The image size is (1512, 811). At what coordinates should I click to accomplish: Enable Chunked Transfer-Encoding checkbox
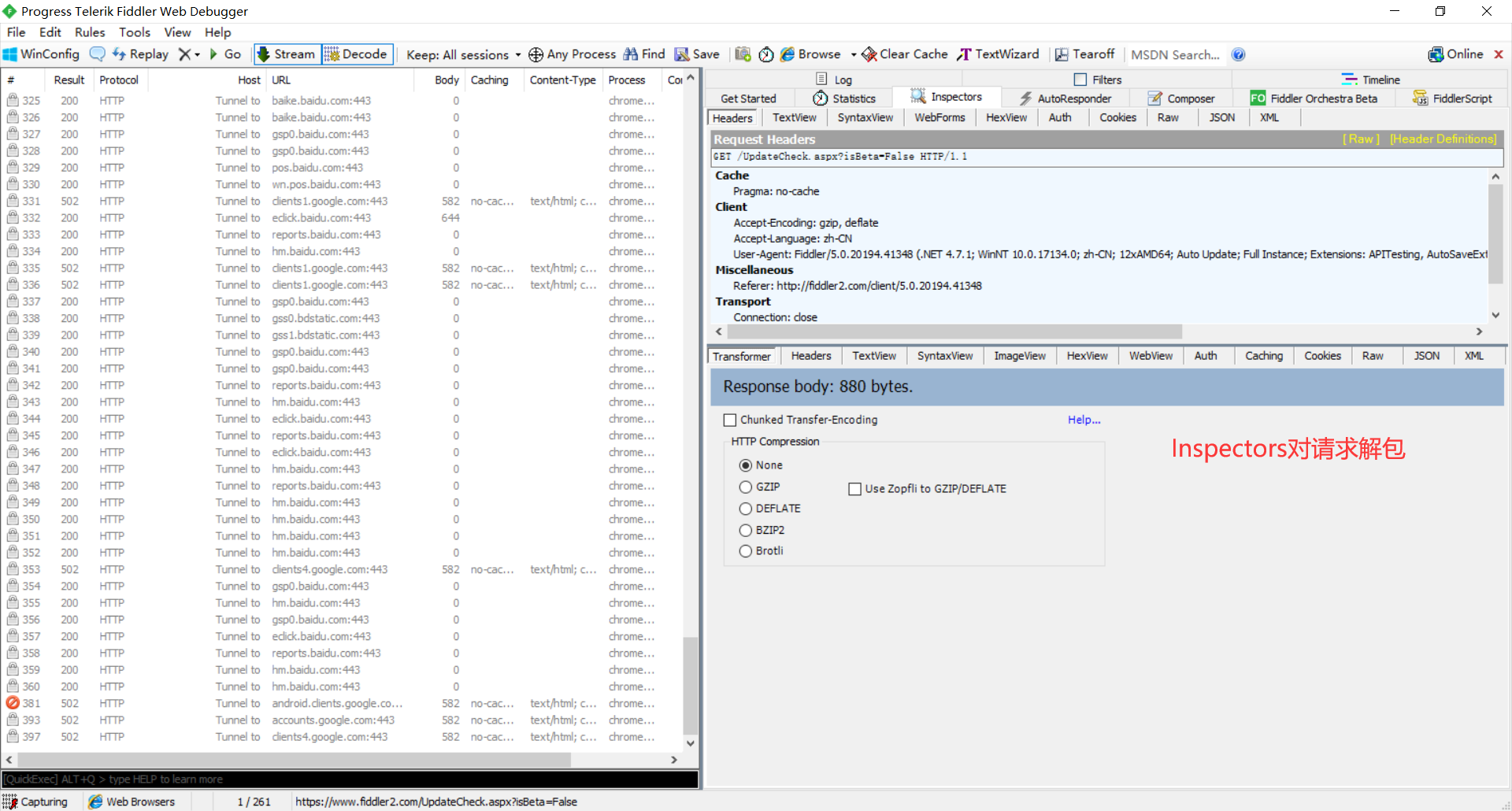[x=730, y=420]
